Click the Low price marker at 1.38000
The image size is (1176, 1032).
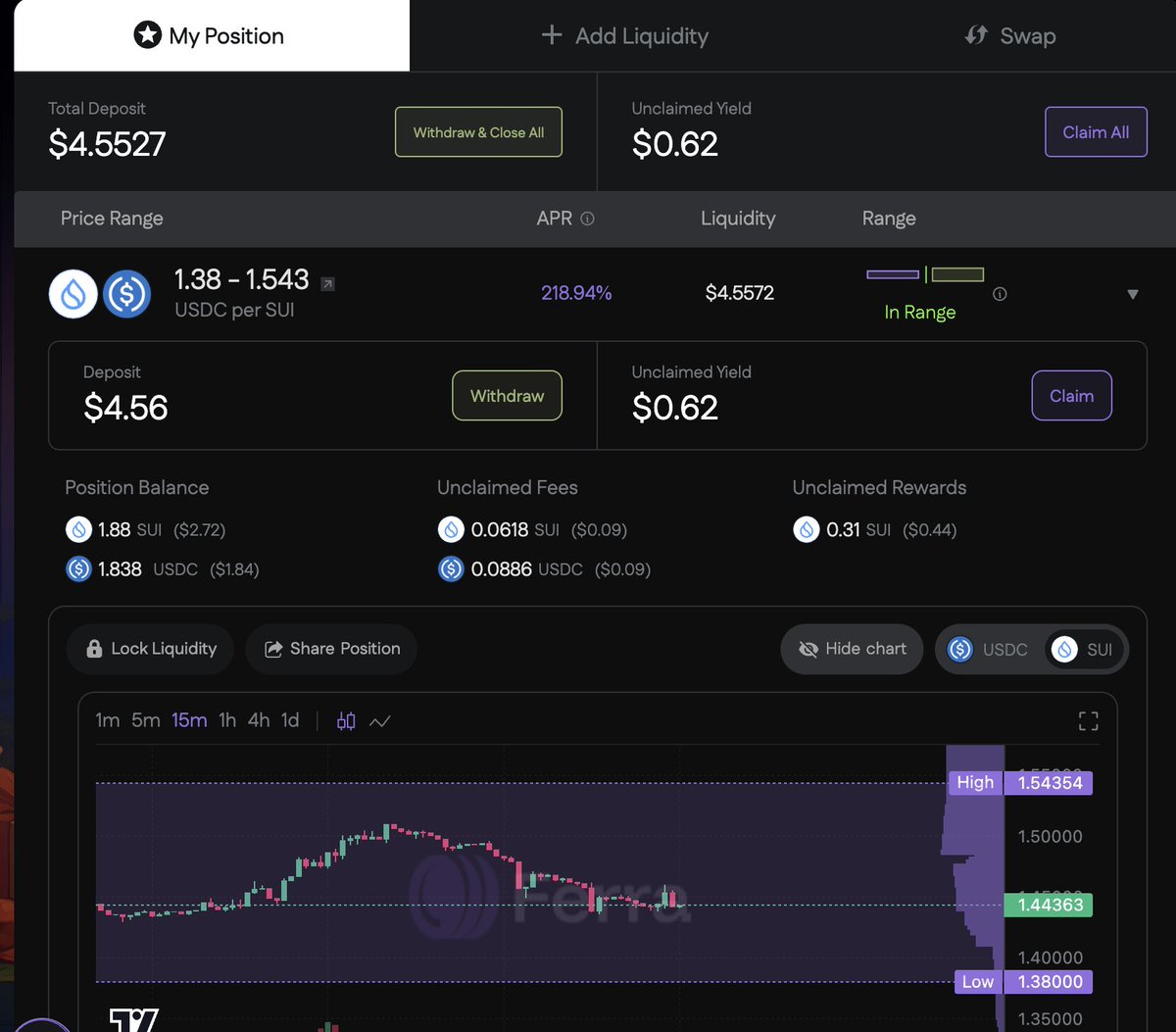(1023, 982)
